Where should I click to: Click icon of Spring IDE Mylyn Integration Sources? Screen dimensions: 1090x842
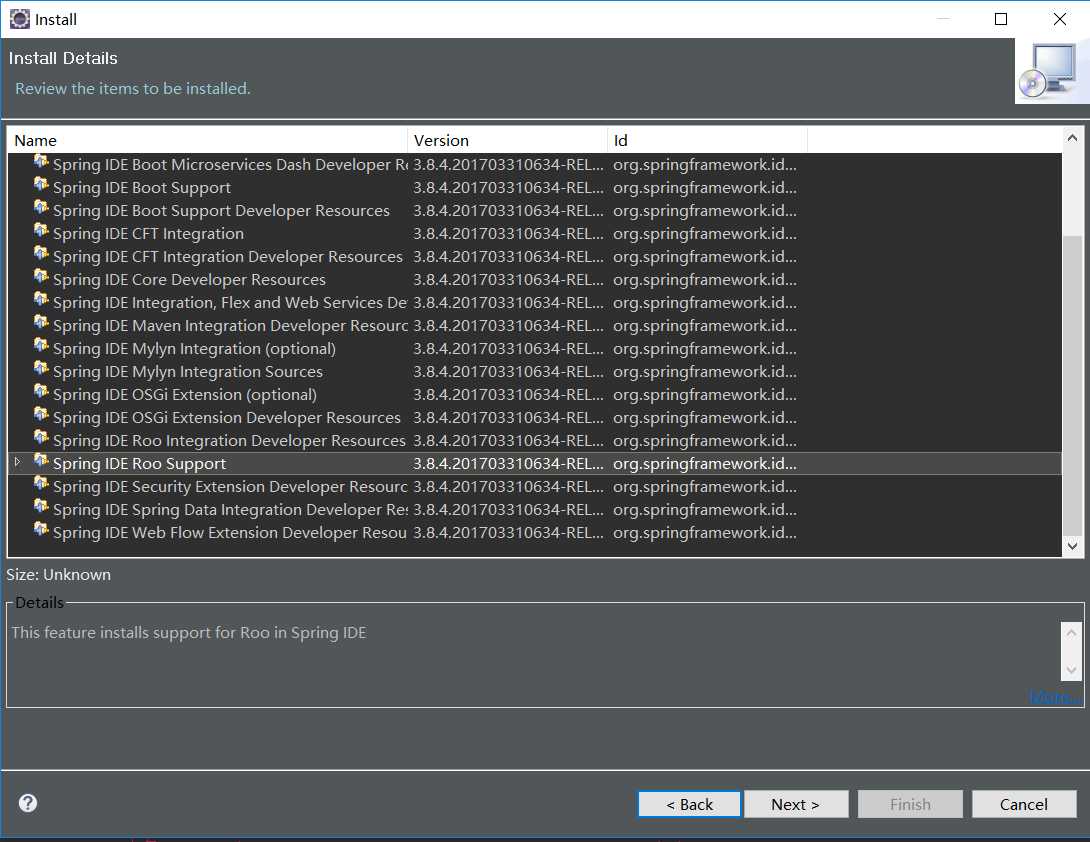[41, 369]
